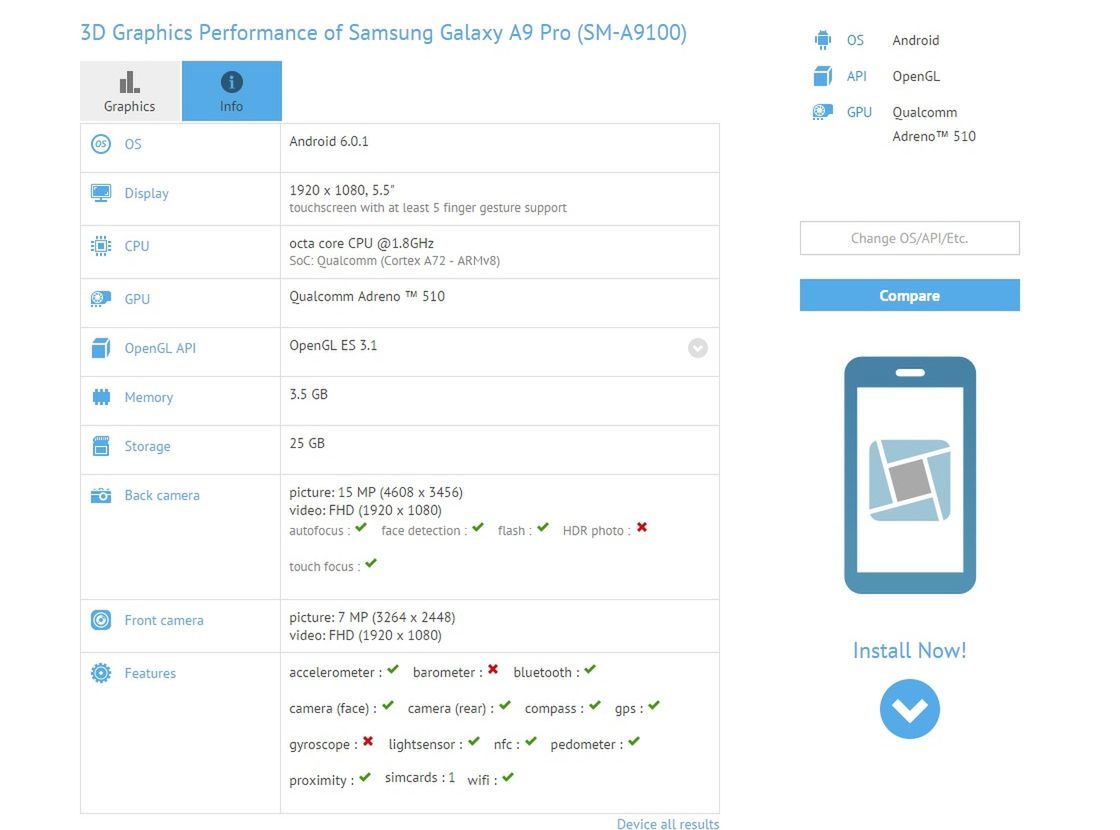Click the OpenGL API icon

(100, 348)
